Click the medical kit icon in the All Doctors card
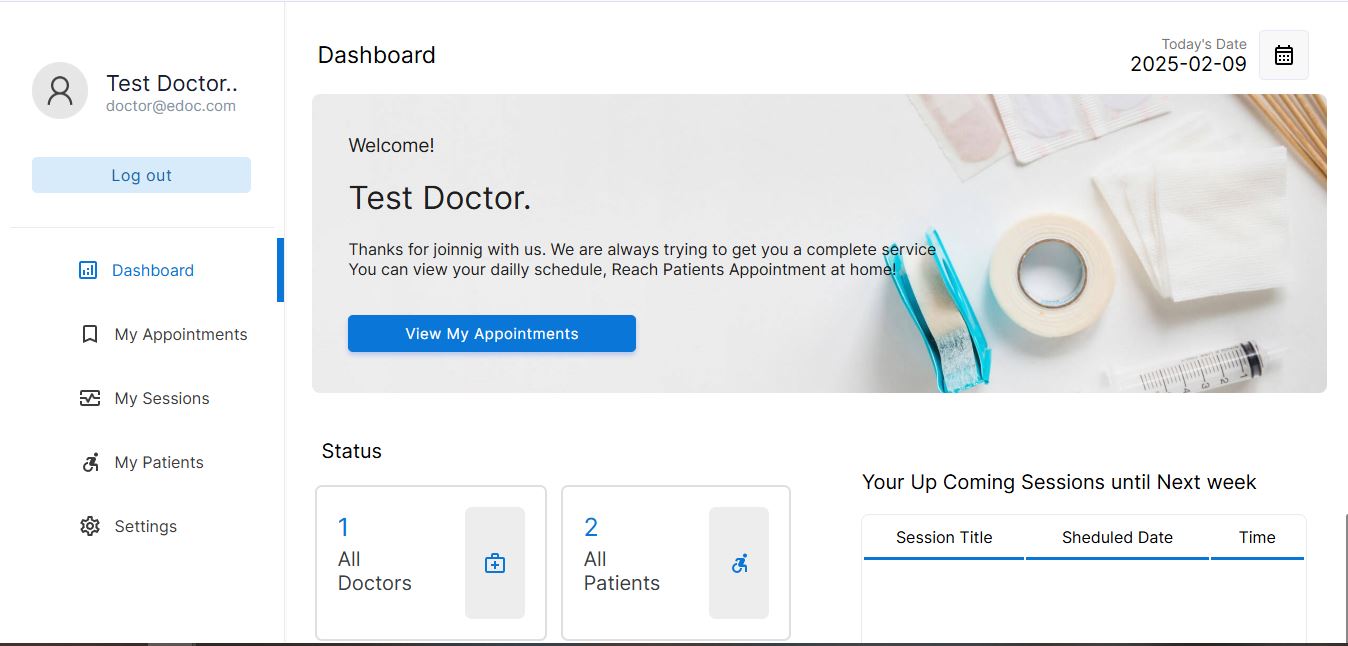 495,563
